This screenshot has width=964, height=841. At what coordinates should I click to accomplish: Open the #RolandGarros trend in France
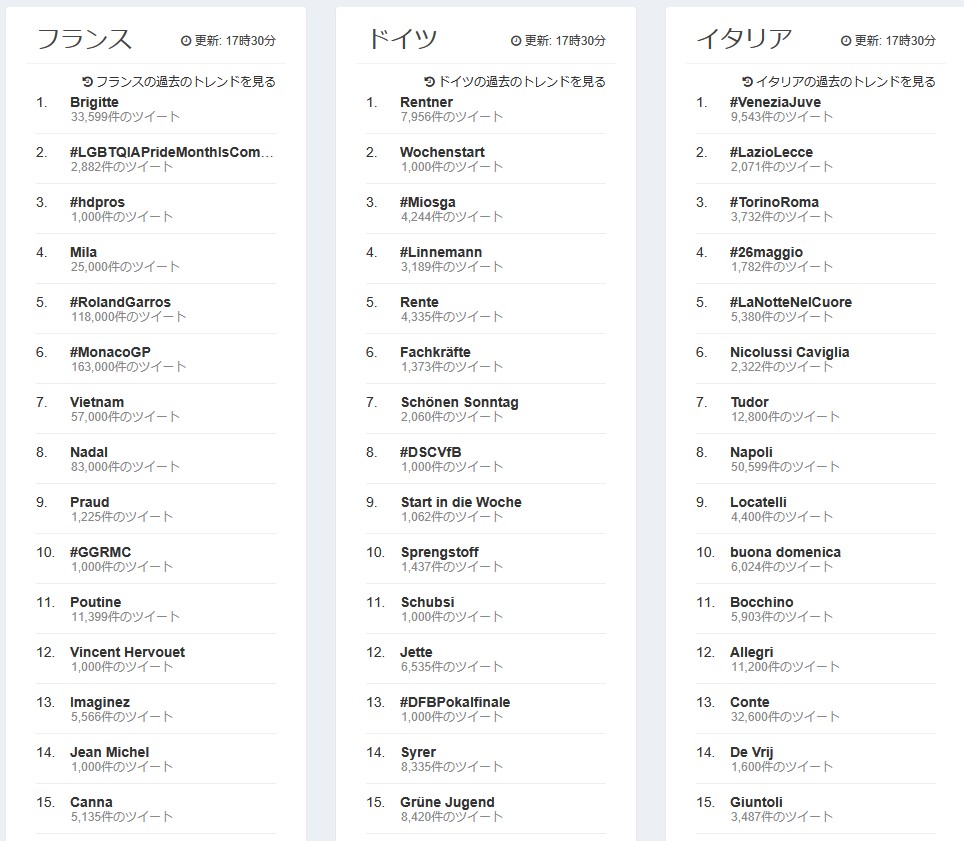pyautogui.click(x=120, y=302)
